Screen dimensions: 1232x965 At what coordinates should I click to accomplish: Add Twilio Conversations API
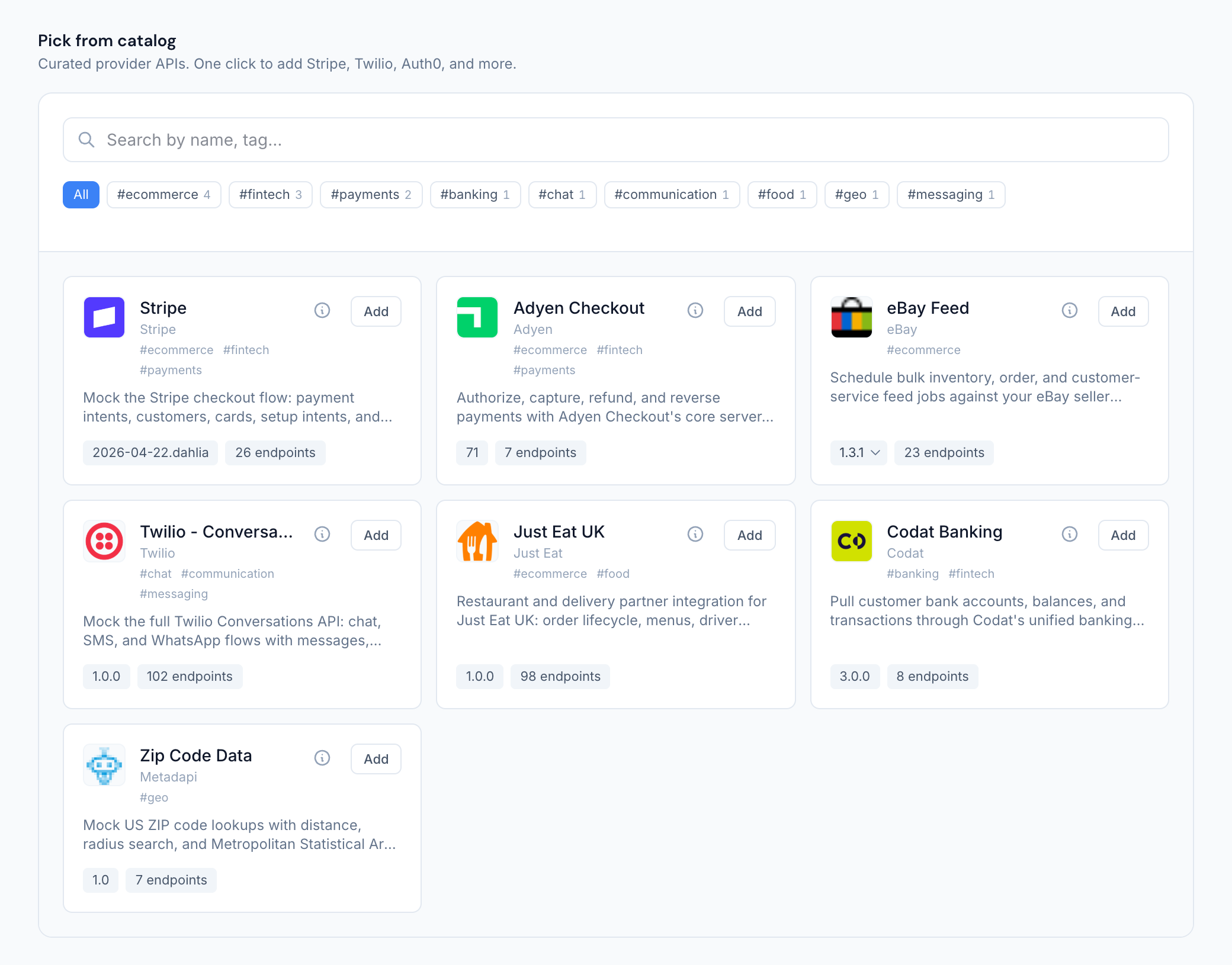coord(376,535)
